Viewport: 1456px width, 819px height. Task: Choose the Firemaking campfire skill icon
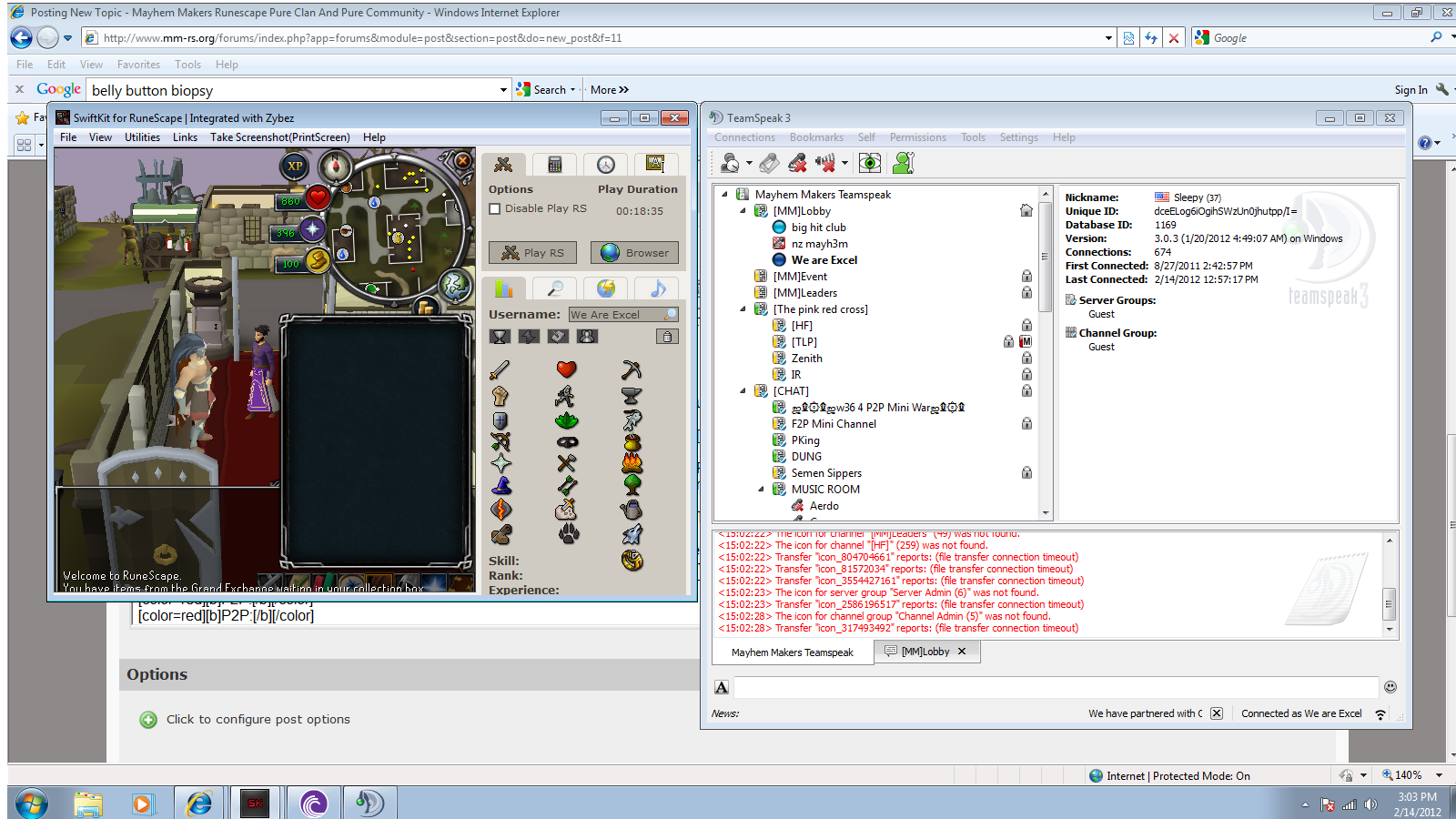tap(632, 463)
